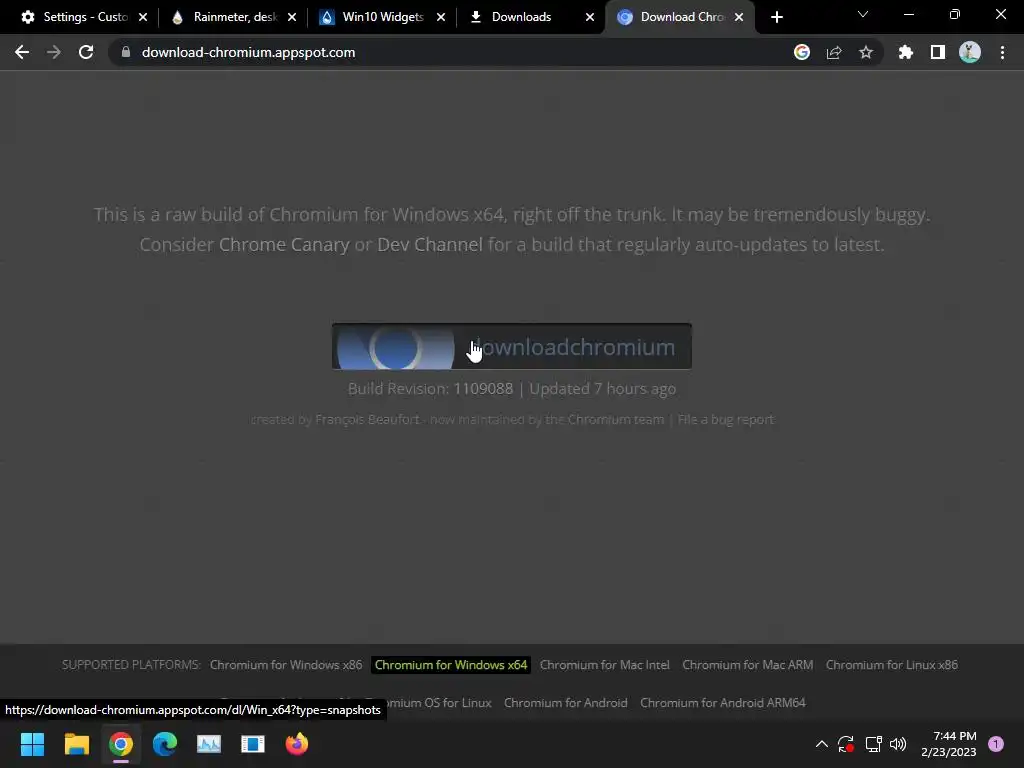Image resolution: width=1024 pixels, height=768 pixels.
Task: Click the sync update tray icon
Action: tap(846, 744)
